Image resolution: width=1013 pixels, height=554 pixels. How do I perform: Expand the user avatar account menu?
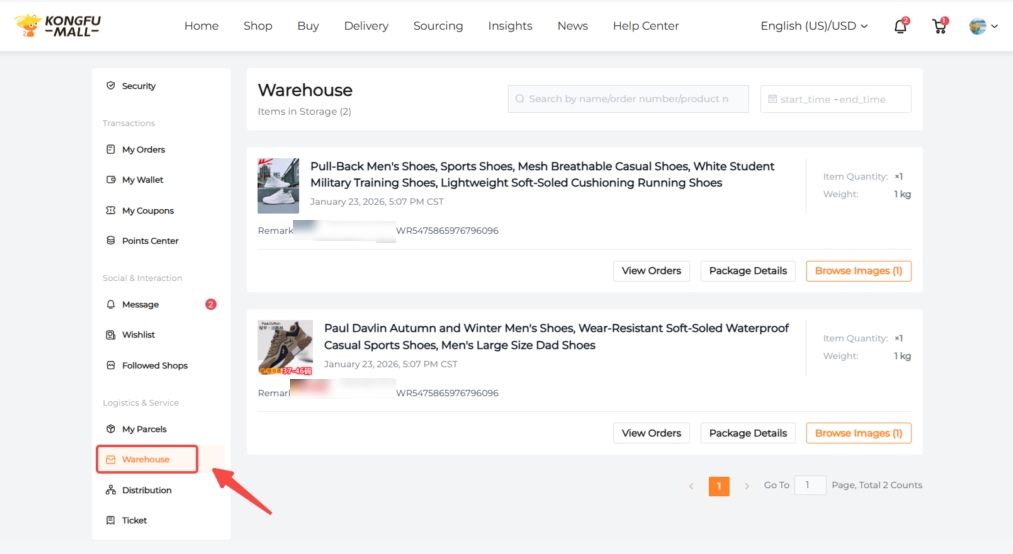pos(983,27)
